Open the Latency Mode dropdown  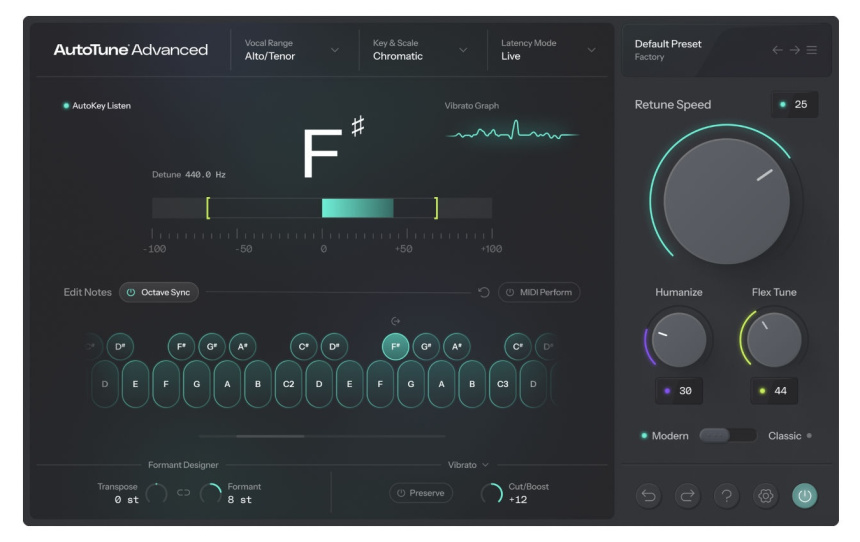548,50
